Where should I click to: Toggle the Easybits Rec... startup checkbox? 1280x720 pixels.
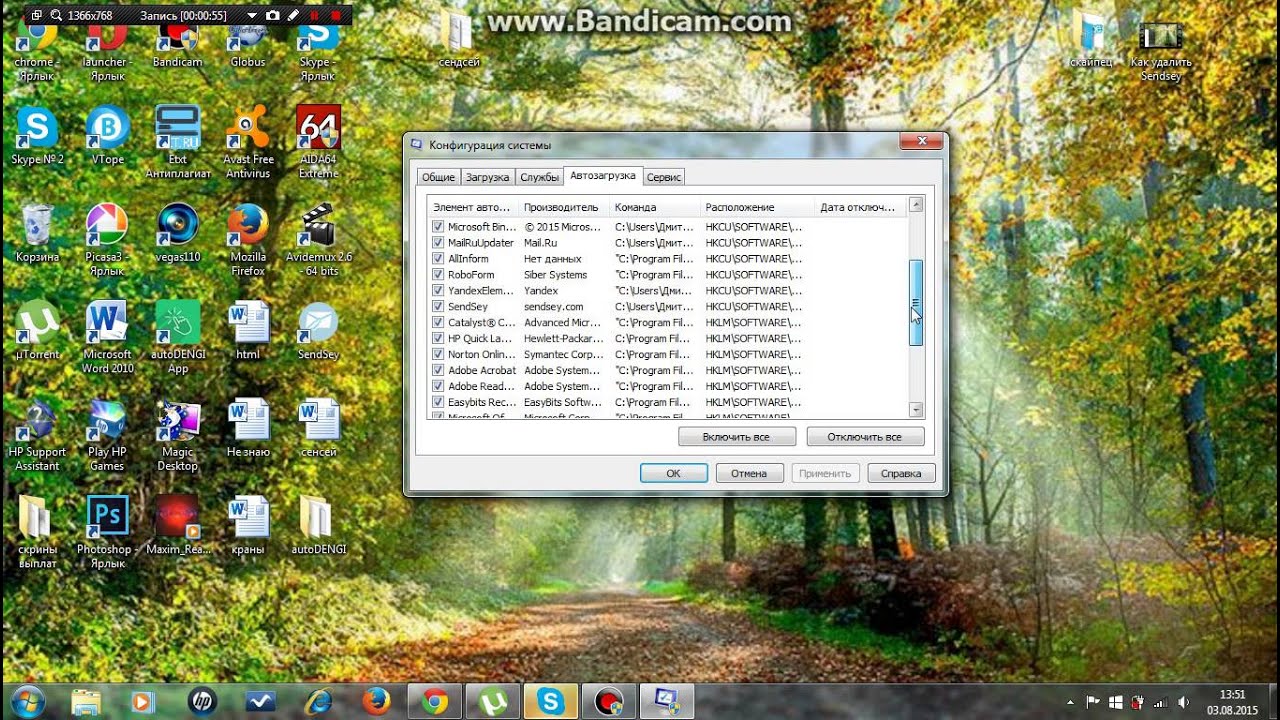438,402
